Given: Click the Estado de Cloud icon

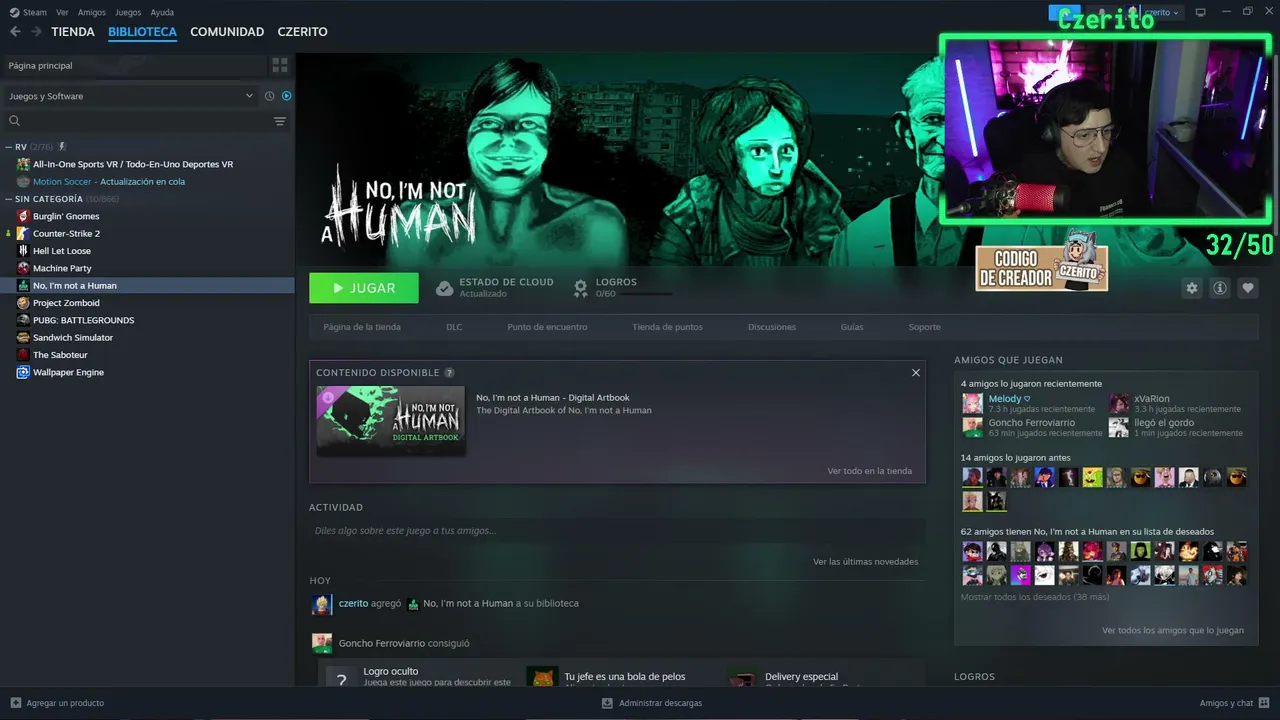Looking at the screenshot, I should [x=445, y=288].
